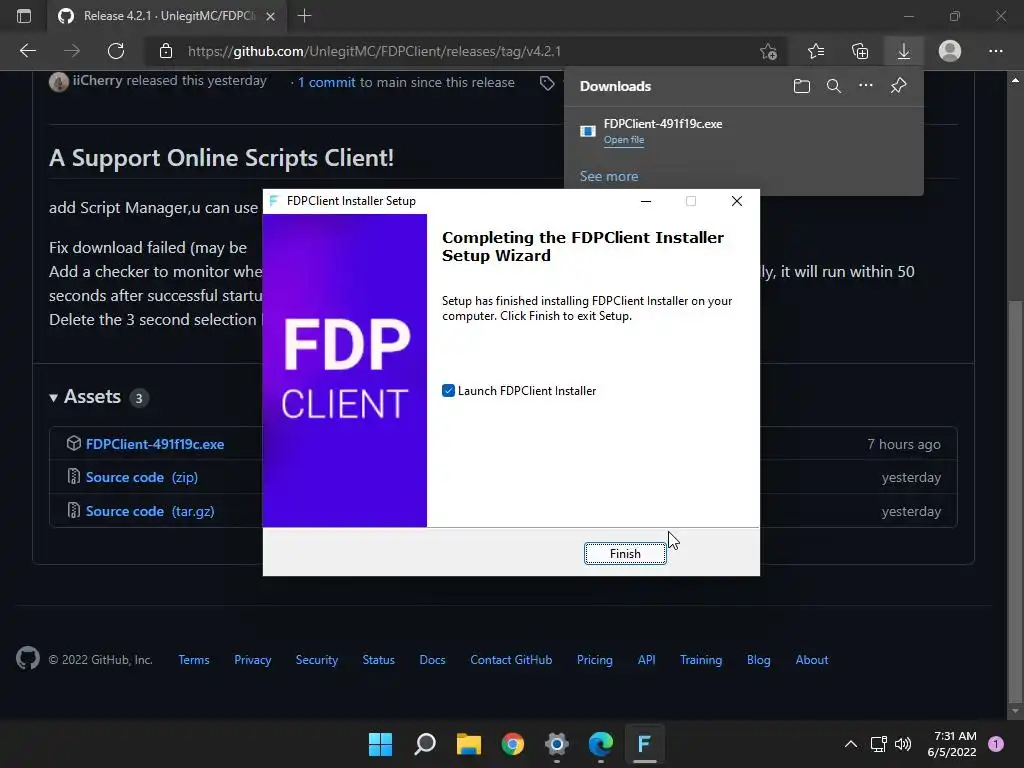1024x768 pixels.
Task: Open the API footer link
Action: pyautogui.click(x=647, y=660)
